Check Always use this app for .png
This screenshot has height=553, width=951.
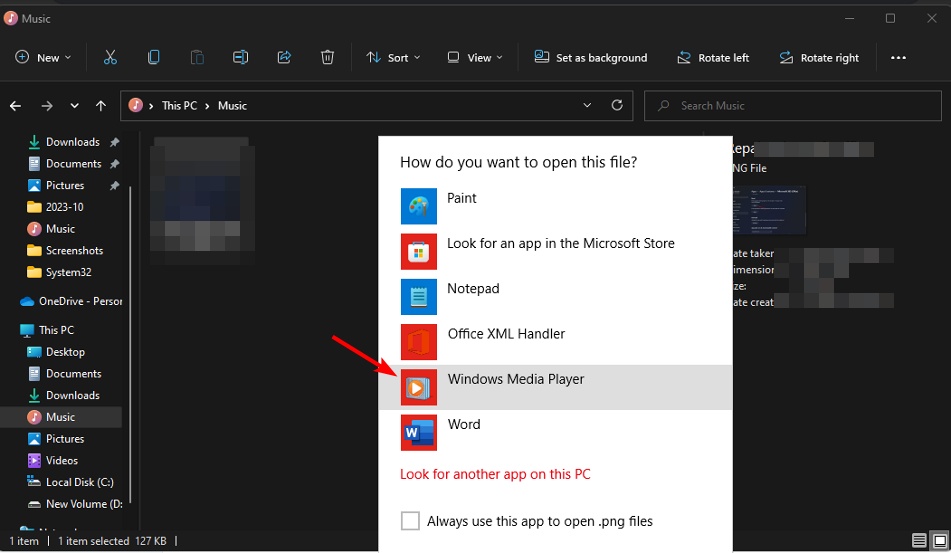411,521
